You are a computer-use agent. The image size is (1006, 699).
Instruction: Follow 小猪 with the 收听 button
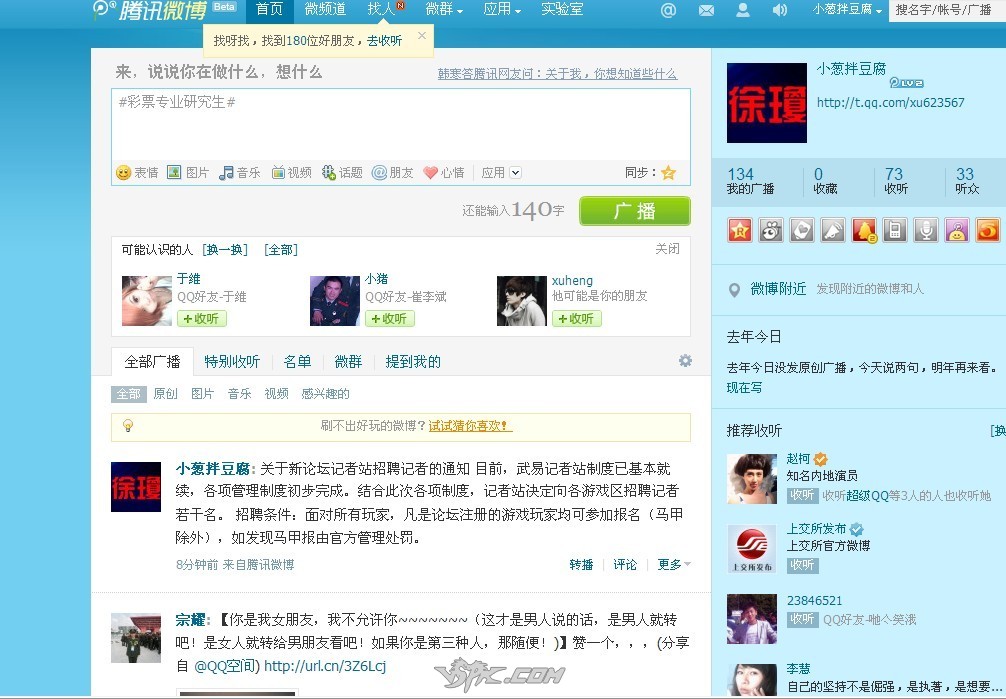pos(389,318)
